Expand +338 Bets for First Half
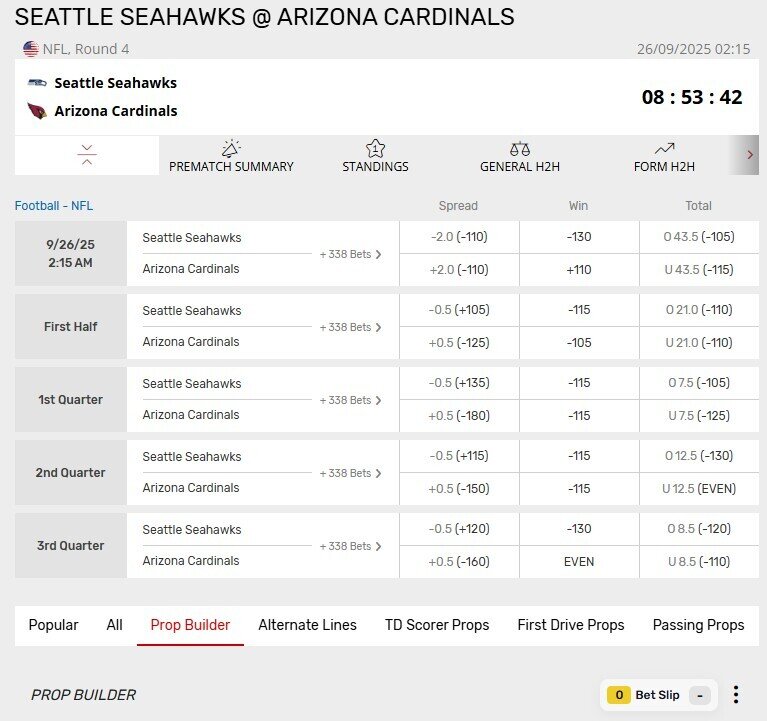 click(351, 327)
